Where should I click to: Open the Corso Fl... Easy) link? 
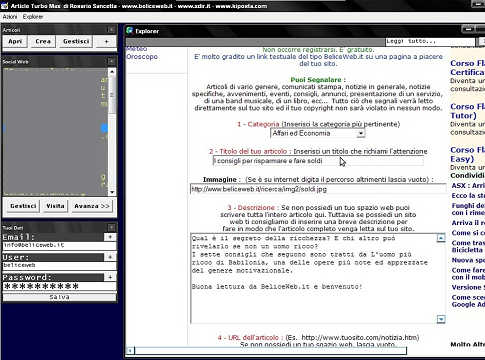pyautogui.click(x=467, y=154)
